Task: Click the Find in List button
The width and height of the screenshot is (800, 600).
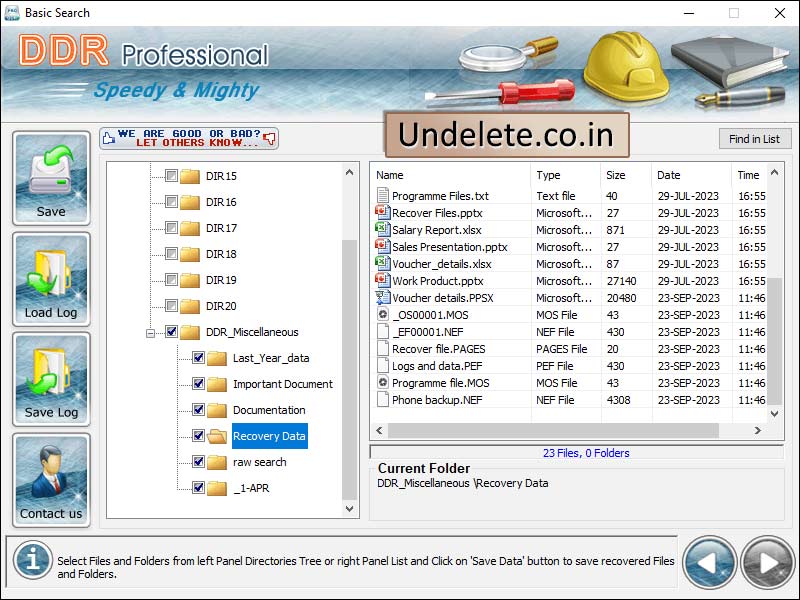Action: tap(755, 138)
